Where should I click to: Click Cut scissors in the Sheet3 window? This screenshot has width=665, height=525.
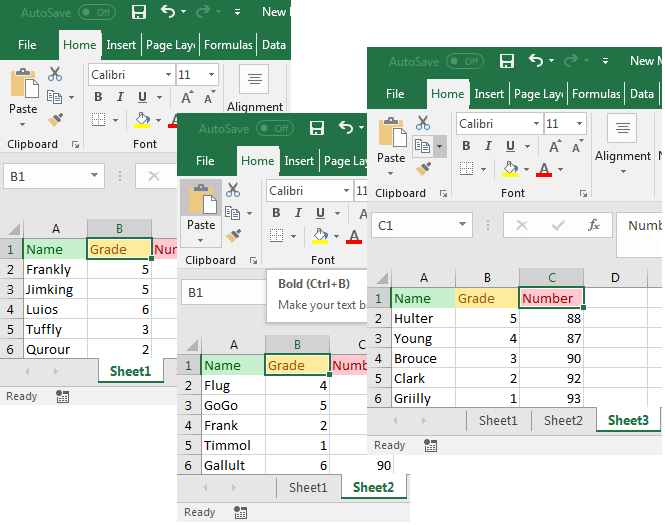(x=423, y=123)
